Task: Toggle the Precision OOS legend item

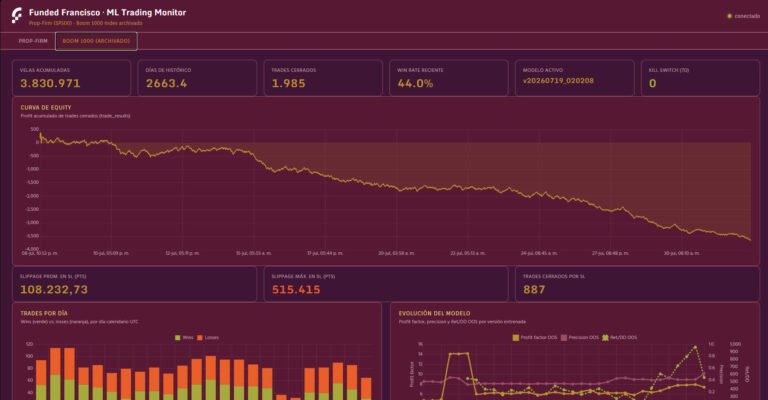Action: point(580,338)
